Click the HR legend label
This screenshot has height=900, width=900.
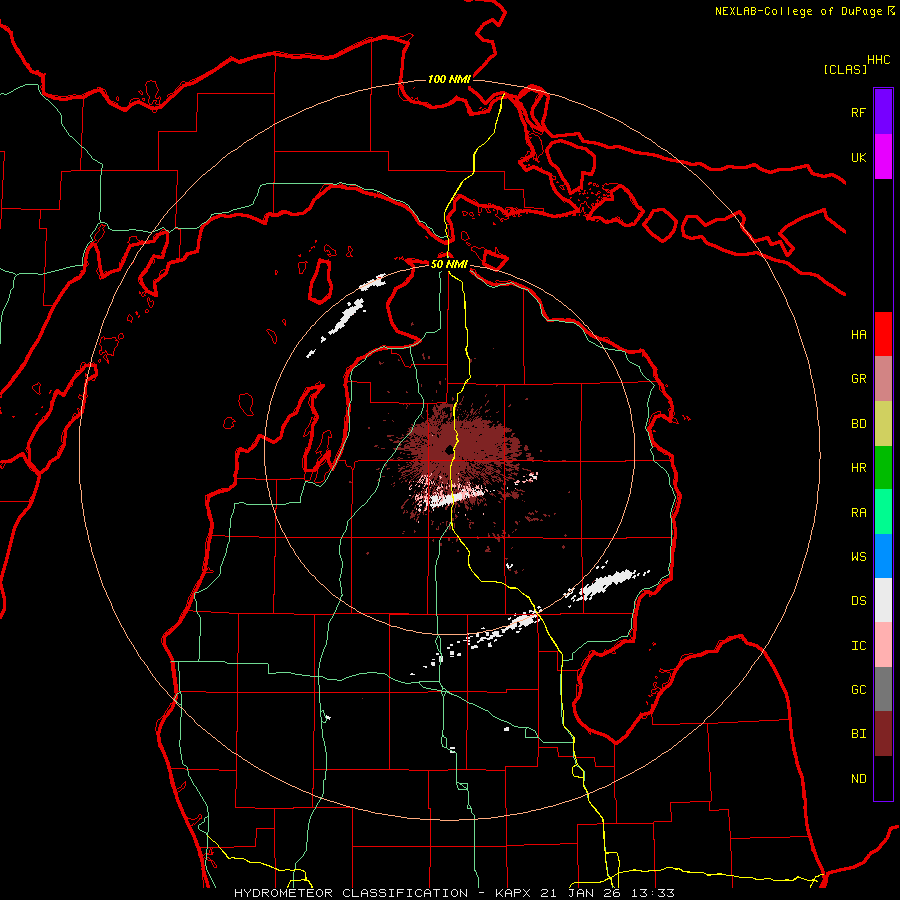tap(858, 468)
